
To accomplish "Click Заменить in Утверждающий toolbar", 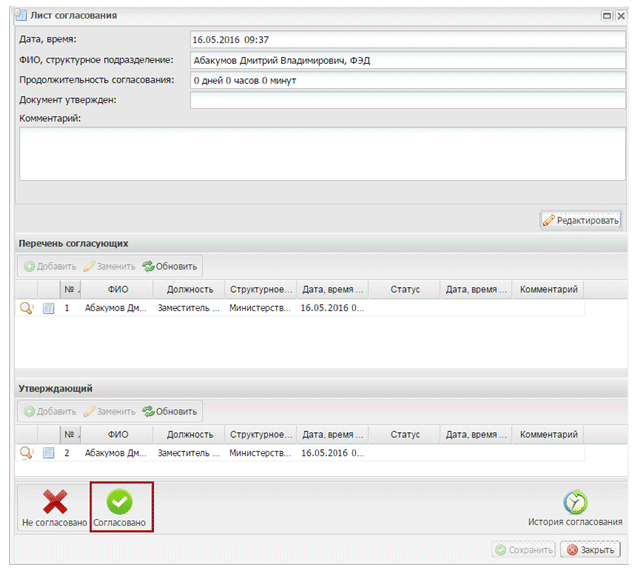I will click(x=110, y=411).
